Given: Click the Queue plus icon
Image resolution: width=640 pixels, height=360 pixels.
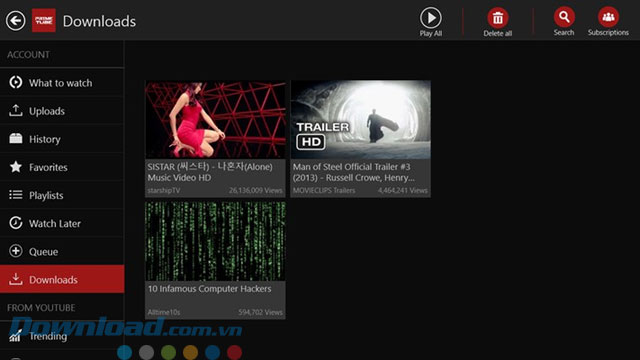Looking at the screenshot, I should [x=16, y=251].
